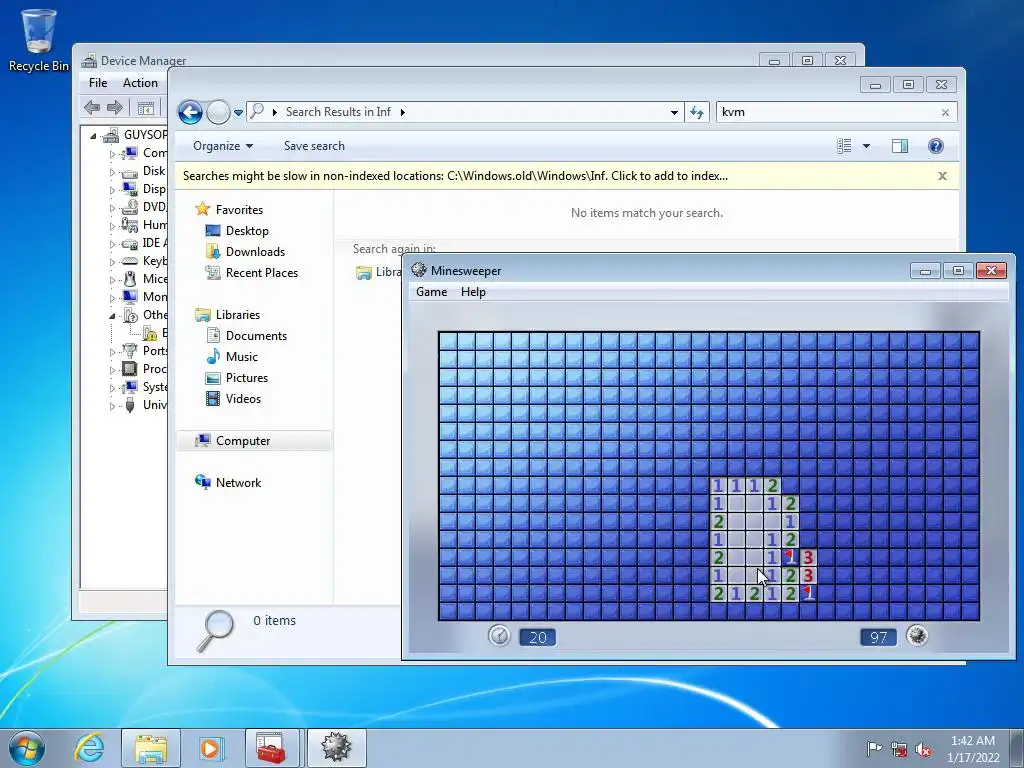This screenshot has height=768, width=1024.
Task: Open the Recycle Bin desktop icon
Action: 38,40
